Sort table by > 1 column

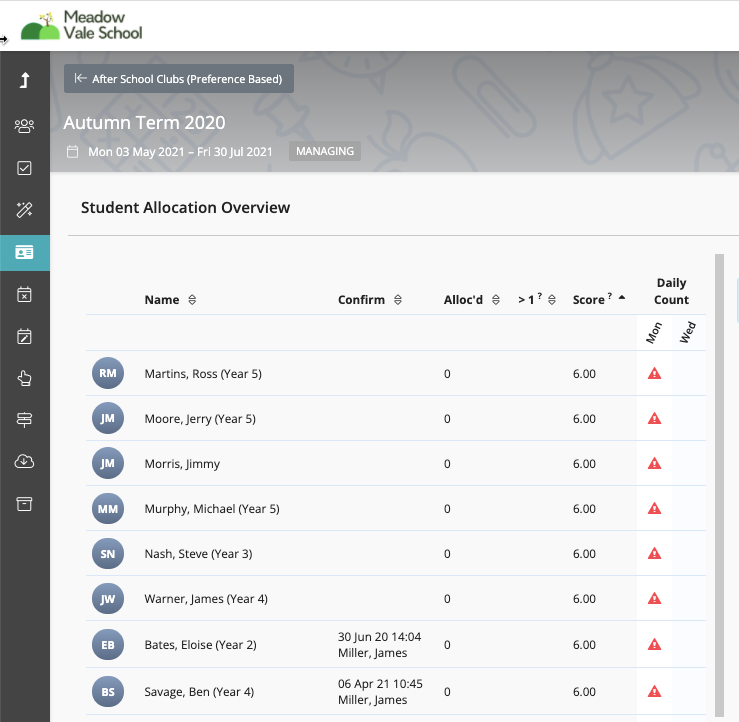[x=552, y=300]
